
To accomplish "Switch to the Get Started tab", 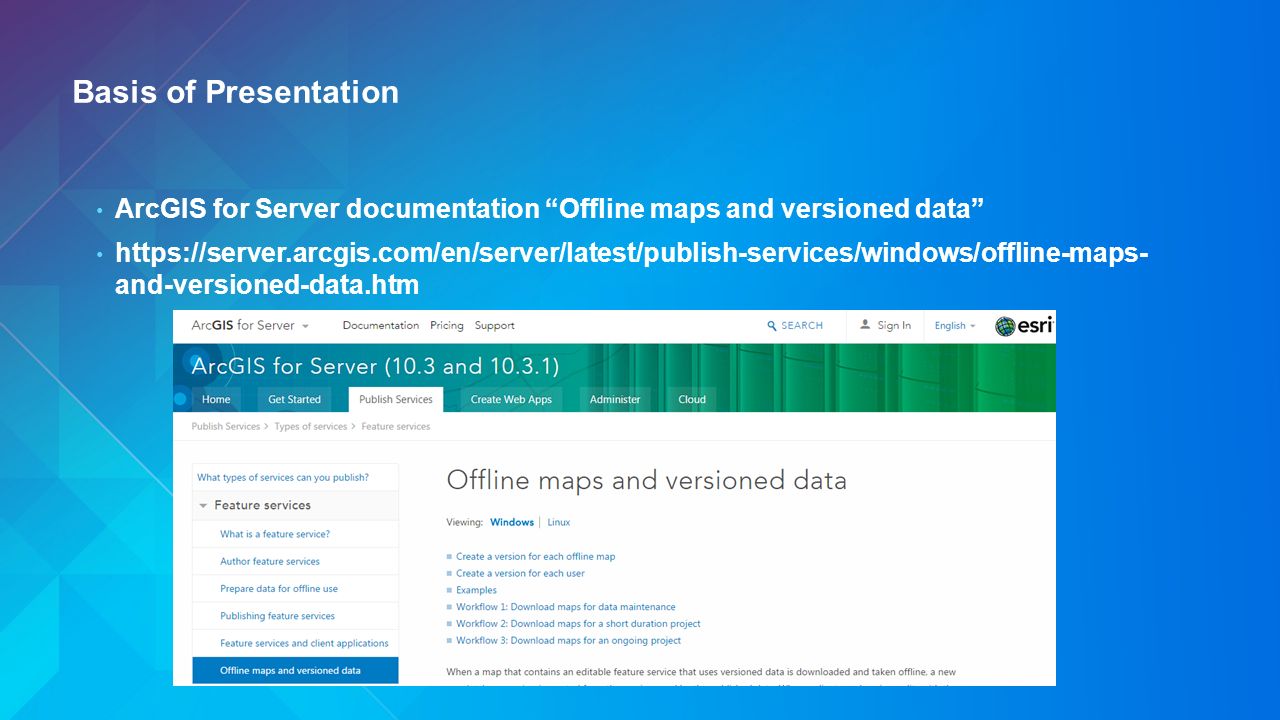I will click(295, 399).
